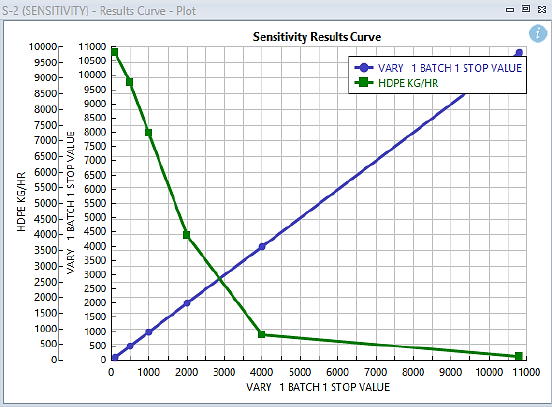Select green data point at x 4000
552x407 pixels.
click(262, 334)
